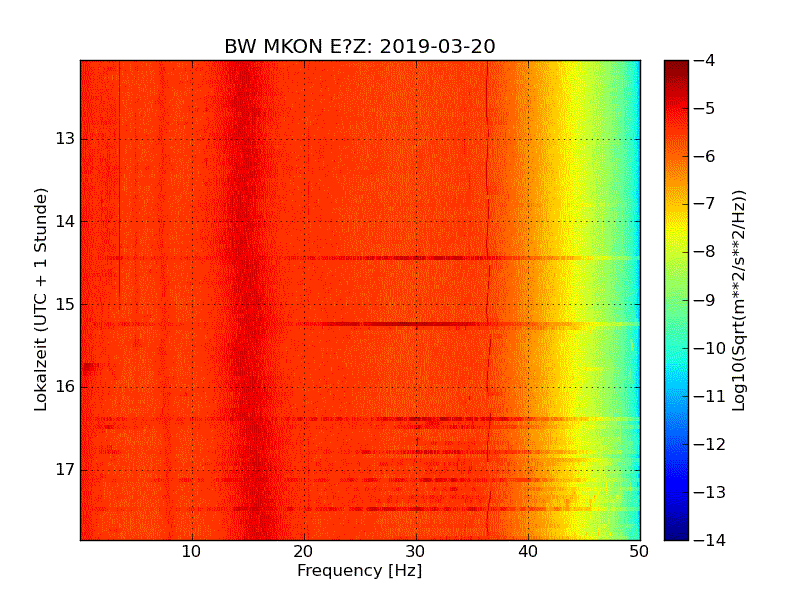
Task: Click colorbar tick label '−10'
Action: 710,348
